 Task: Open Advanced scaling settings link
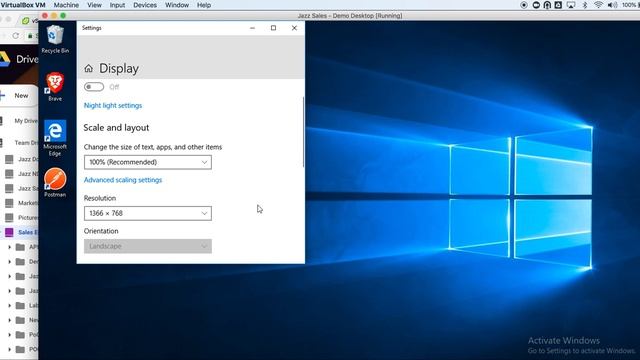[123, 180]
